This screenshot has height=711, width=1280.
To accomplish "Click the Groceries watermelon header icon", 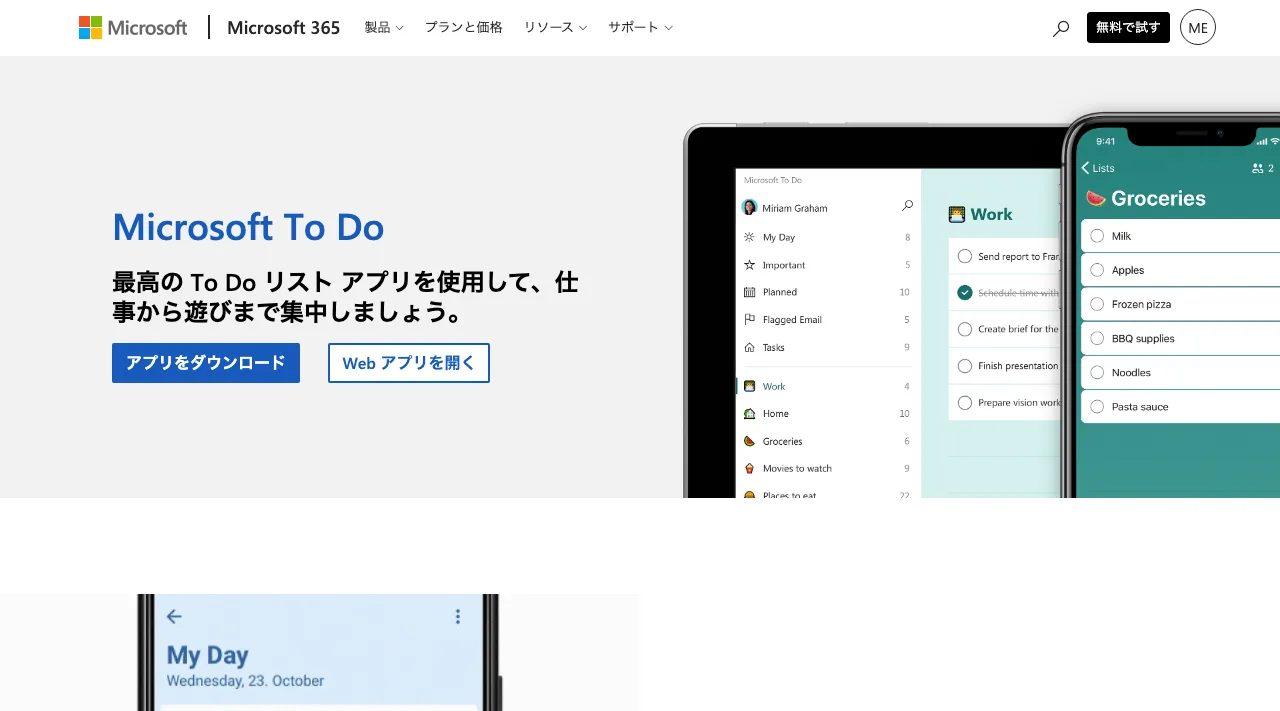I will 1096,198.
